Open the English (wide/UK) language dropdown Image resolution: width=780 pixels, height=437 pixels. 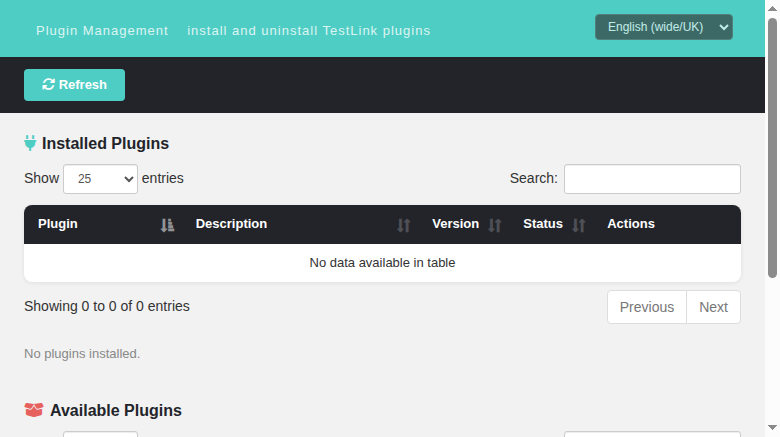[x=664, y=27]
